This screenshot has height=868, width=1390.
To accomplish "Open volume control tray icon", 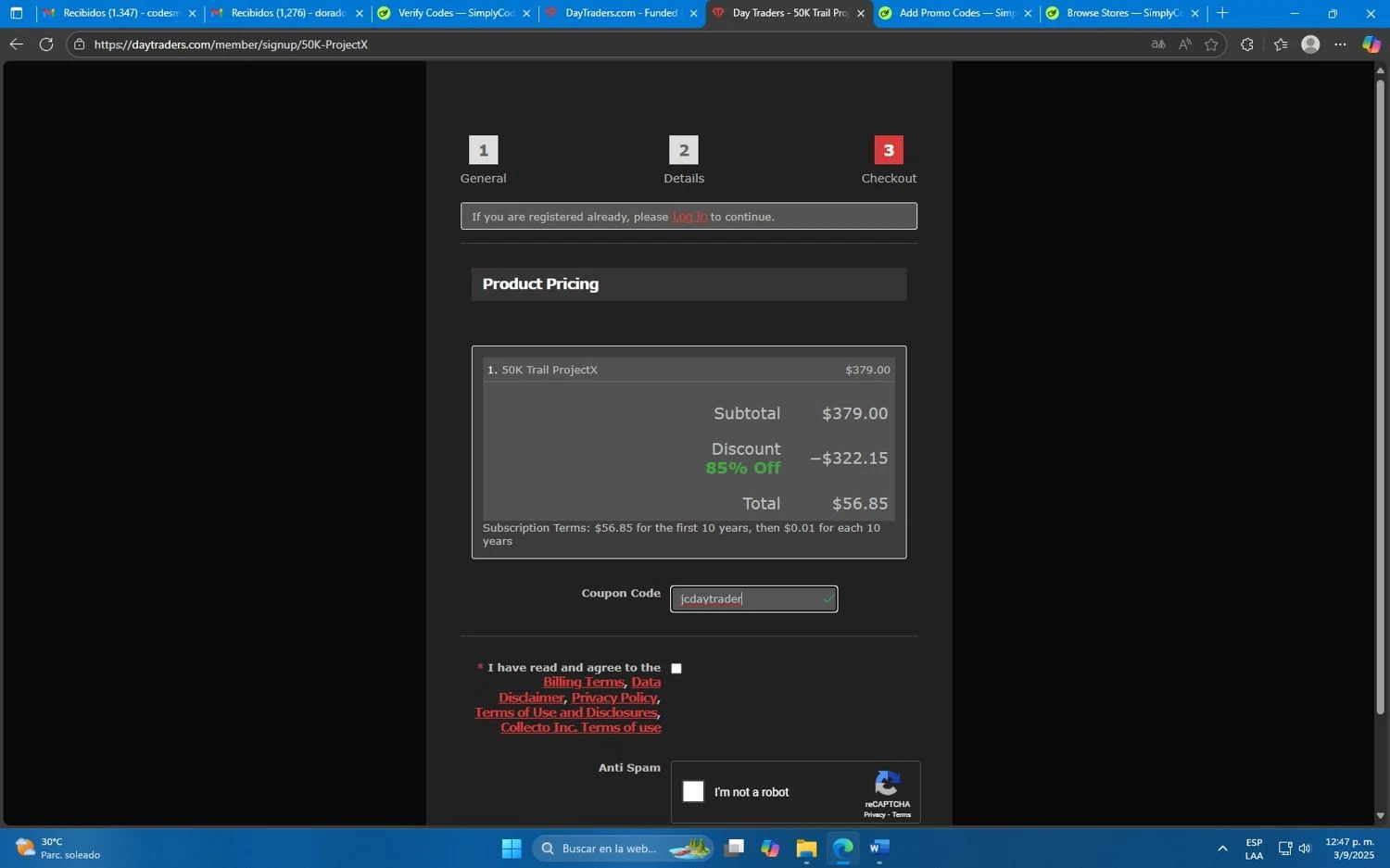I will click(1305, 849).
